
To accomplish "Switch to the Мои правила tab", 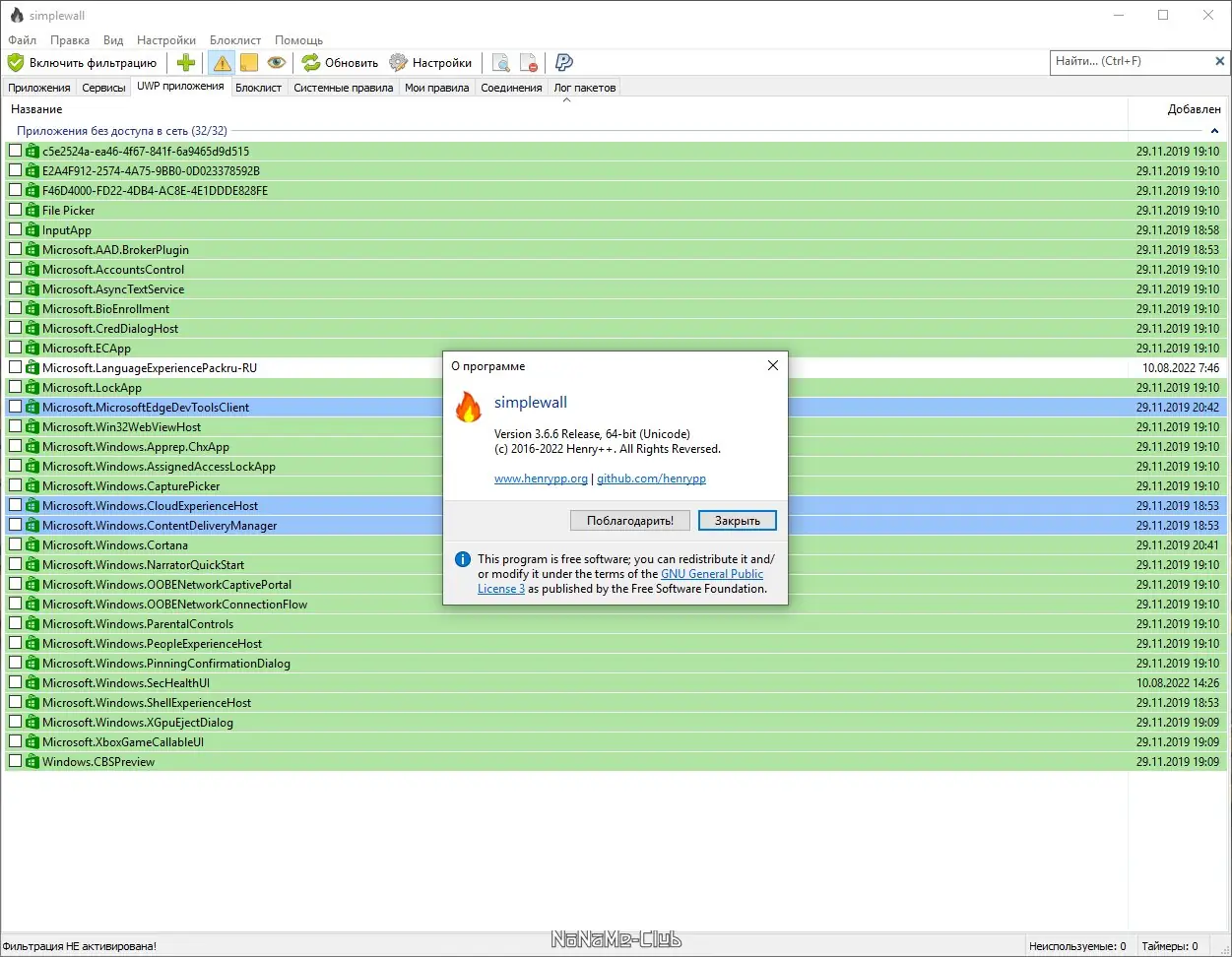I will 436,88.
